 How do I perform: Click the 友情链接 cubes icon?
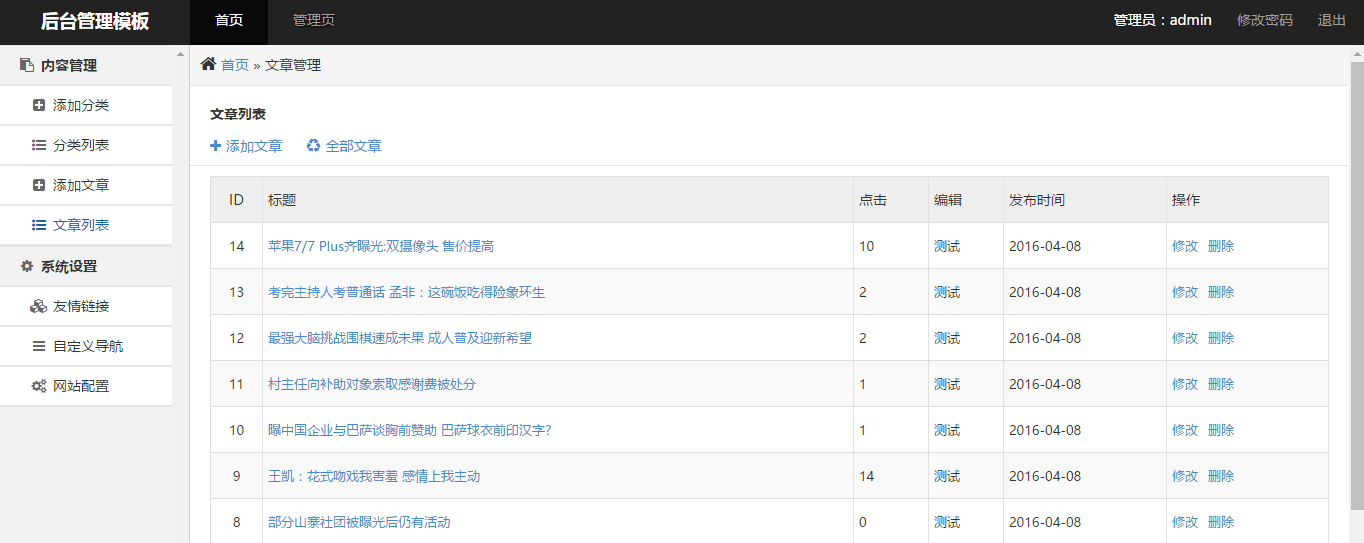click(x=39, y=306)
